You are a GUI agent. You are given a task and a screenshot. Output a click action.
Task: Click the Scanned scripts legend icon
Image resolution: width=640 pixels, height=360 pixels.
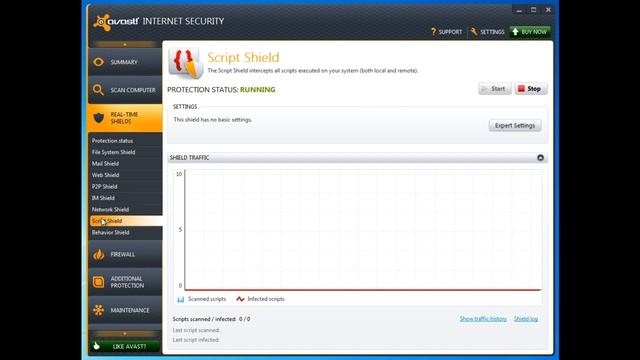pyautogui.click(x=180, y=299)
